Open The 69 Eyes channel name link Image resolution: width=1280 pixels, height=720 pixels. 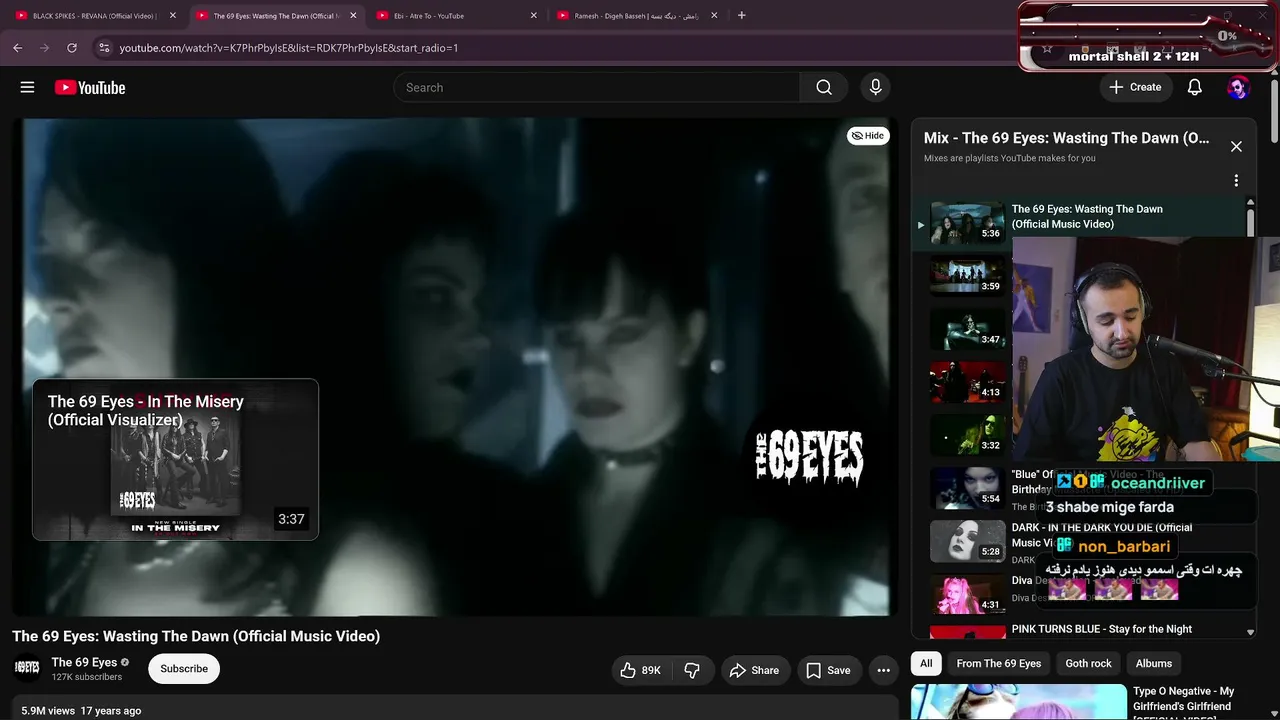tap(84, 662)
